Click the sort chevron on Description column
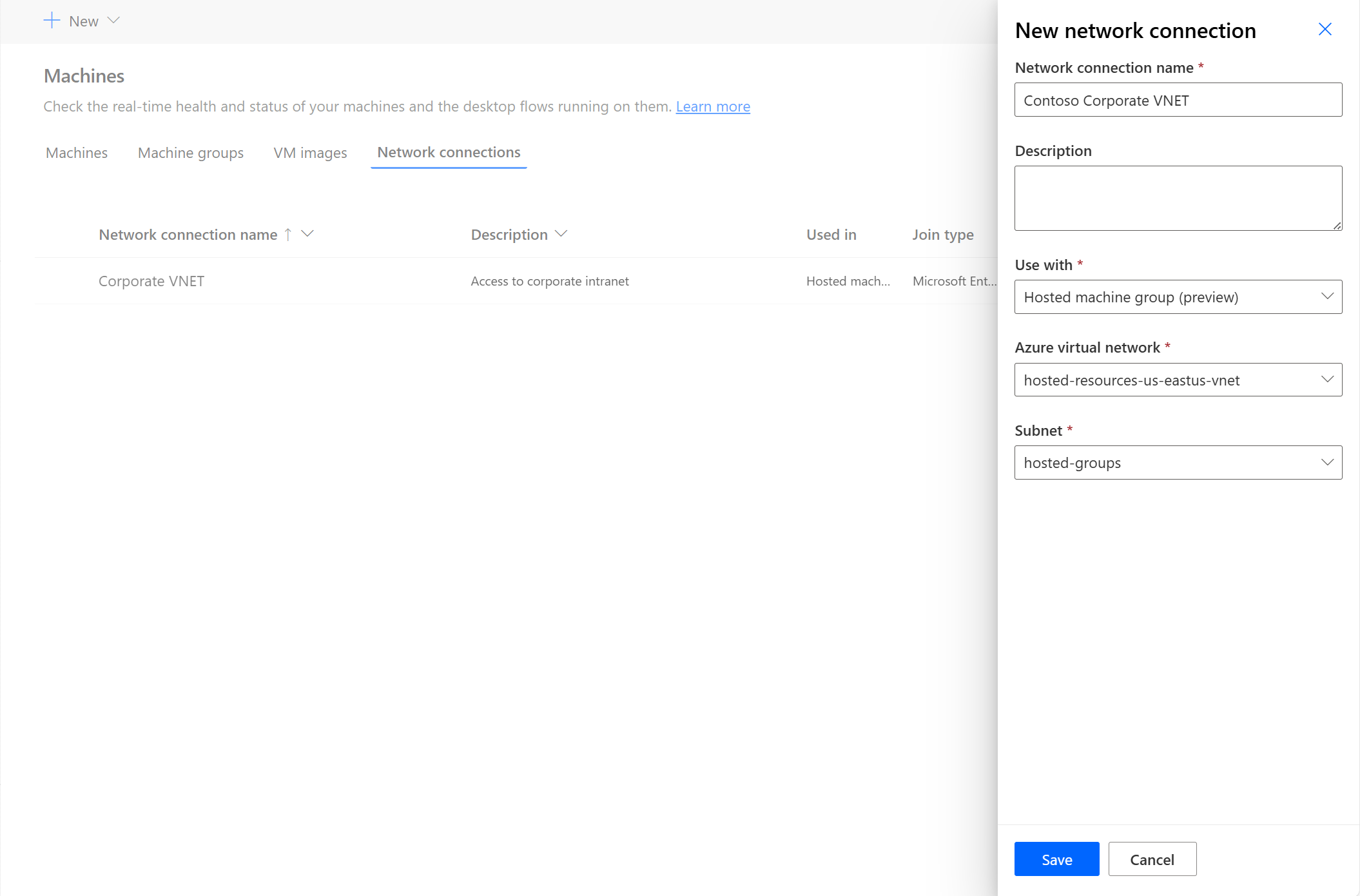 [x=562, y=233]
